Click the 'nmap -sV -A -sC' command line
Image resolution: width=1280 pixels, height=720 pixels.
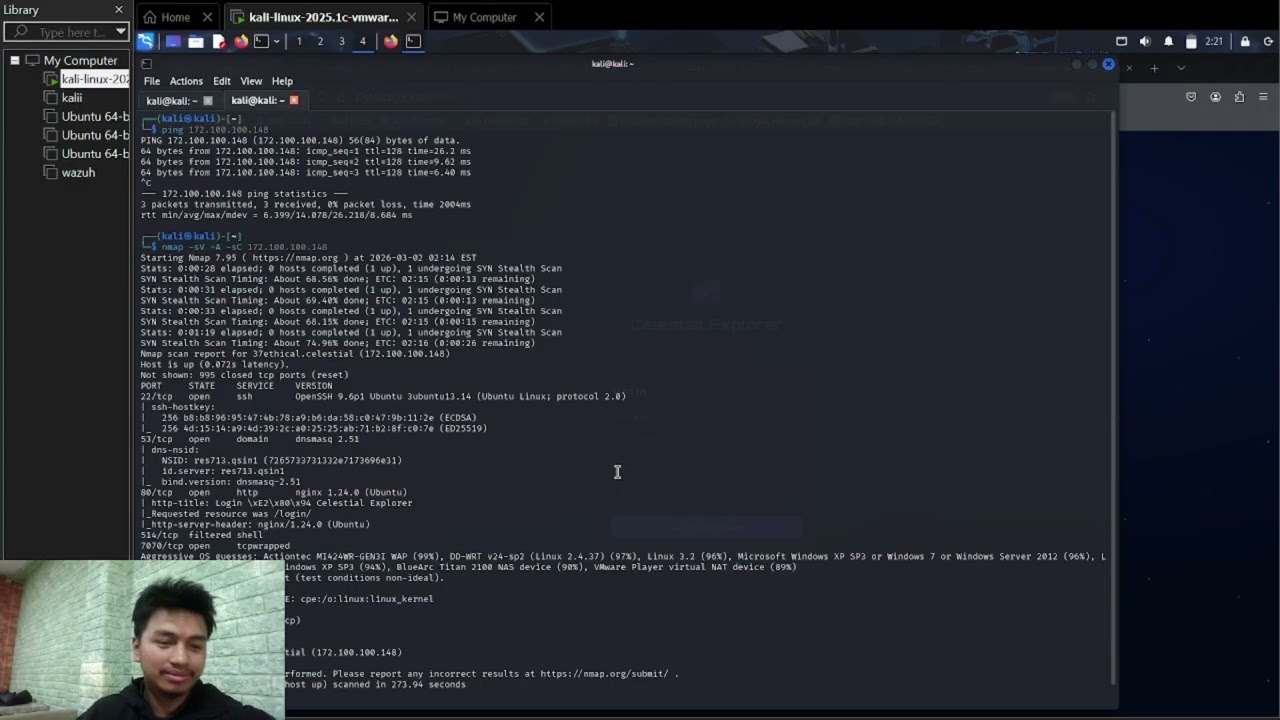pos(244,247)
